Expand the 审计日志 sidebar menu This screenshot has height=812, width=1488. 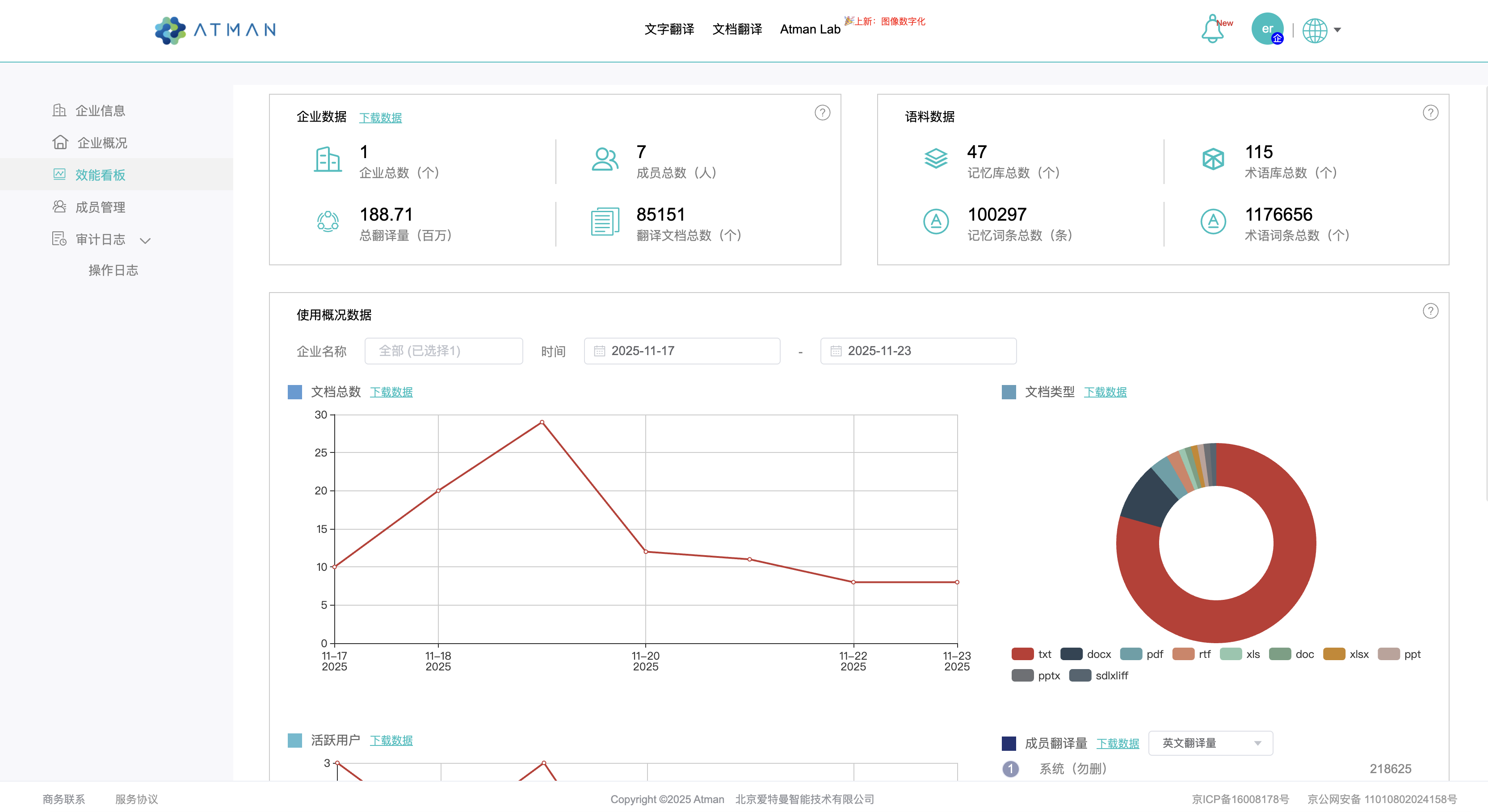(101, 239)
